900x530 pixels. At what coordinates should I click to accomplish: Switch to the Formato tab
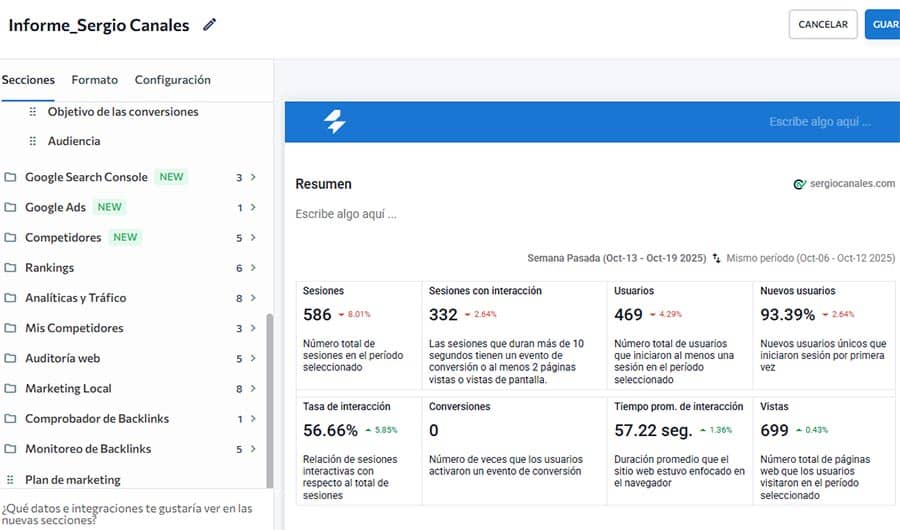point(94,80)
